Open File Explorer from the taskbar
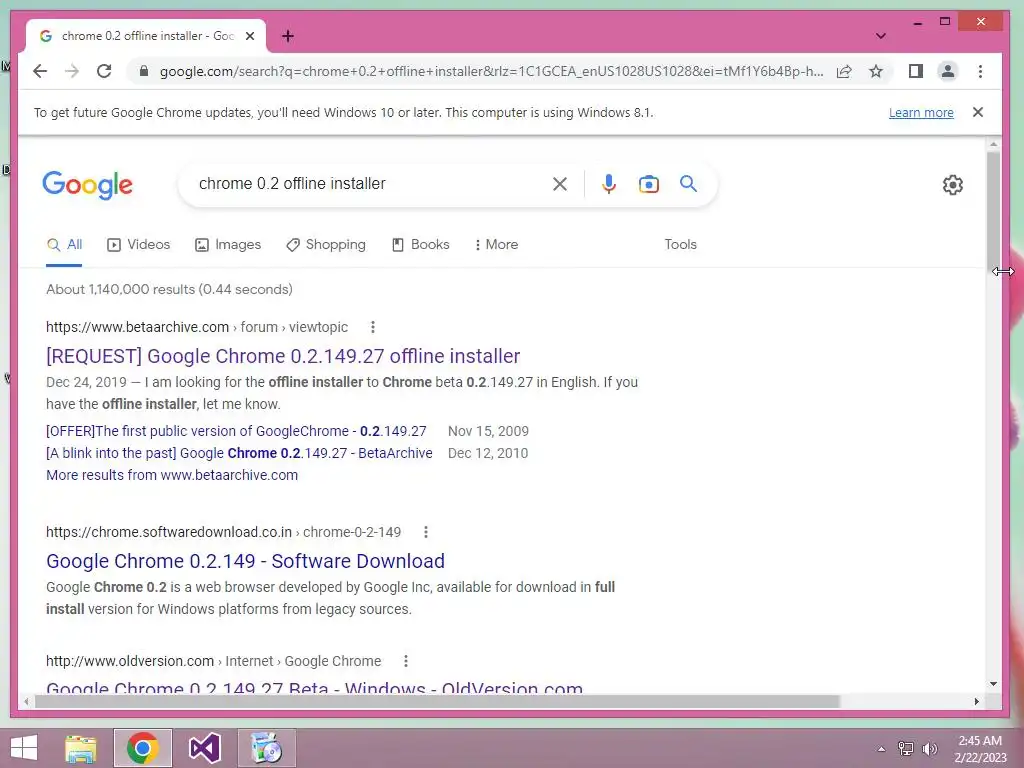The width and height of the screenshot is (1024, 768). (81, 748)
